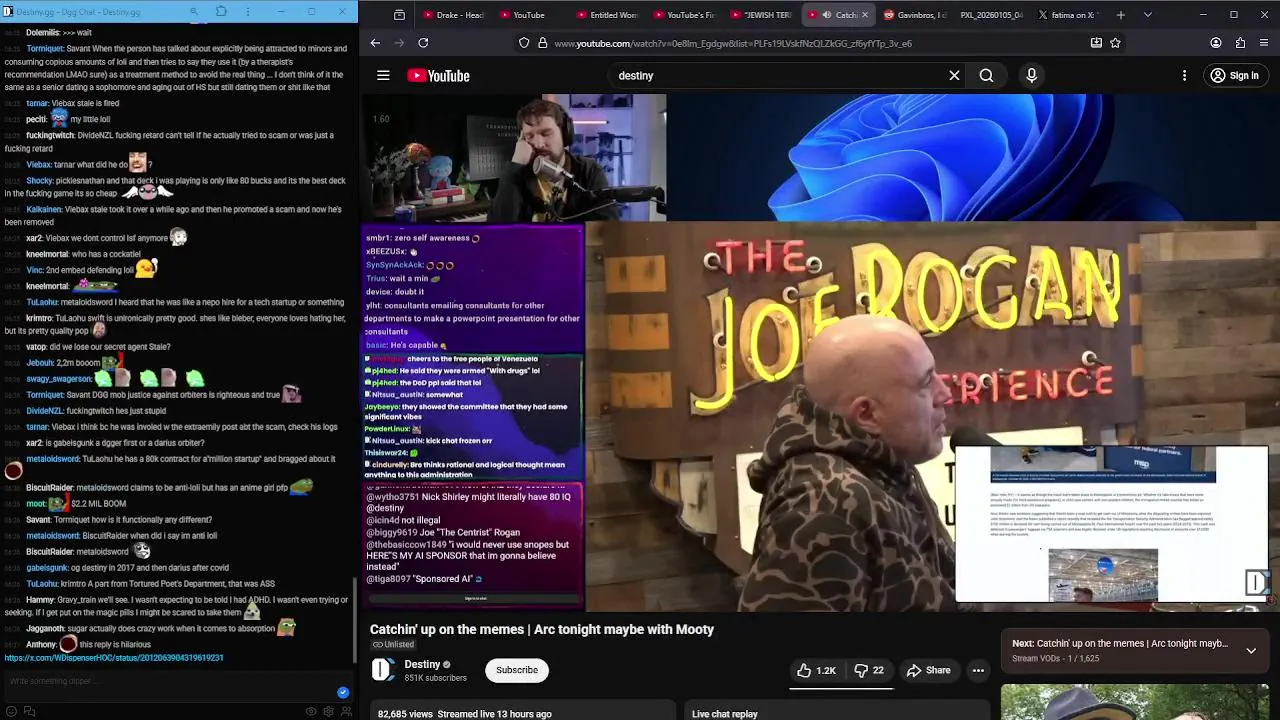Open the YouTube settings three-dot menu
Viewport: 1280px width, 720px height.
point(1184,75)
